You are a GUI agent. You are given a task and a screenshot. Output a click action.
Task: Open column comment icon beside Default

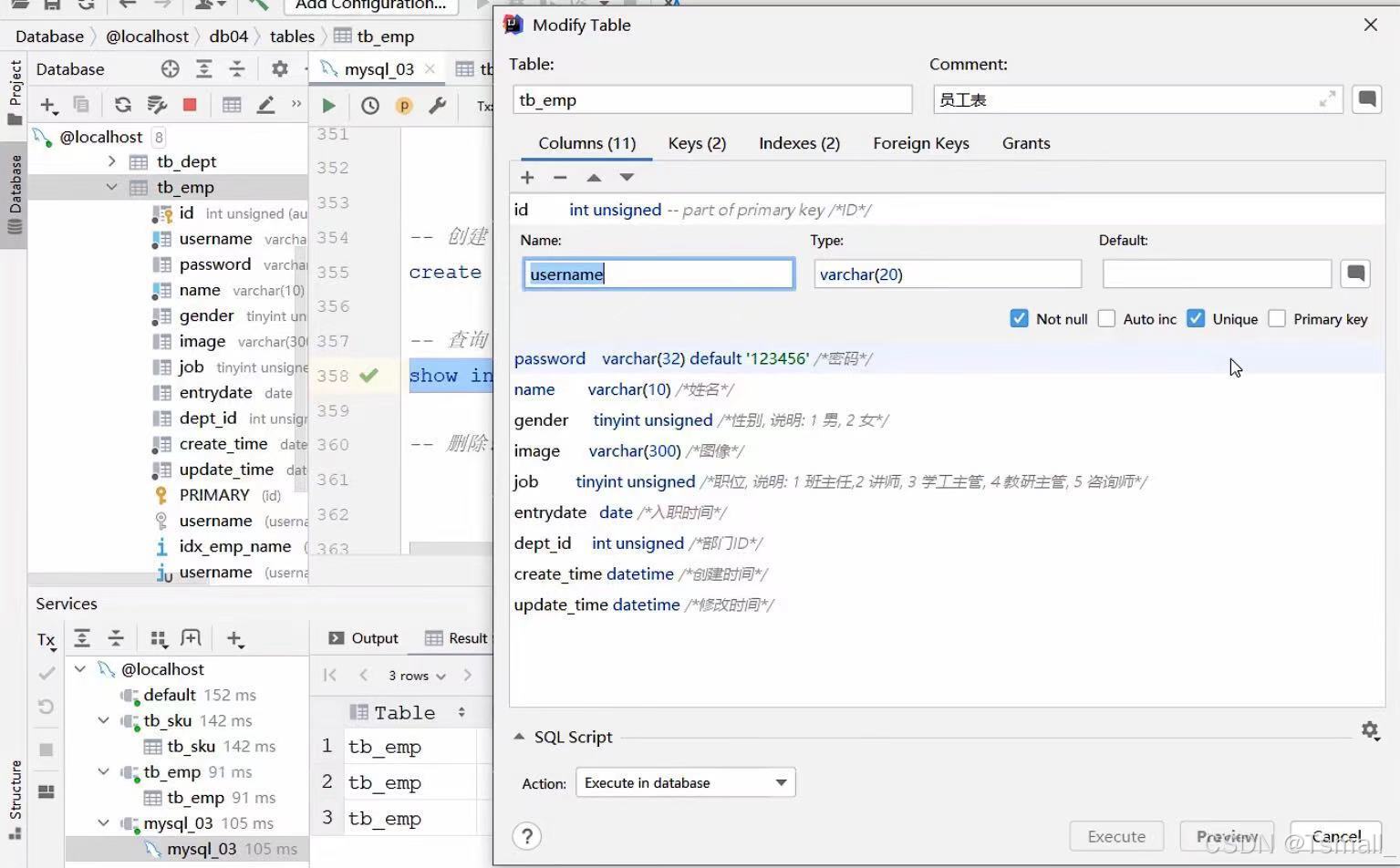point(1356,274)
